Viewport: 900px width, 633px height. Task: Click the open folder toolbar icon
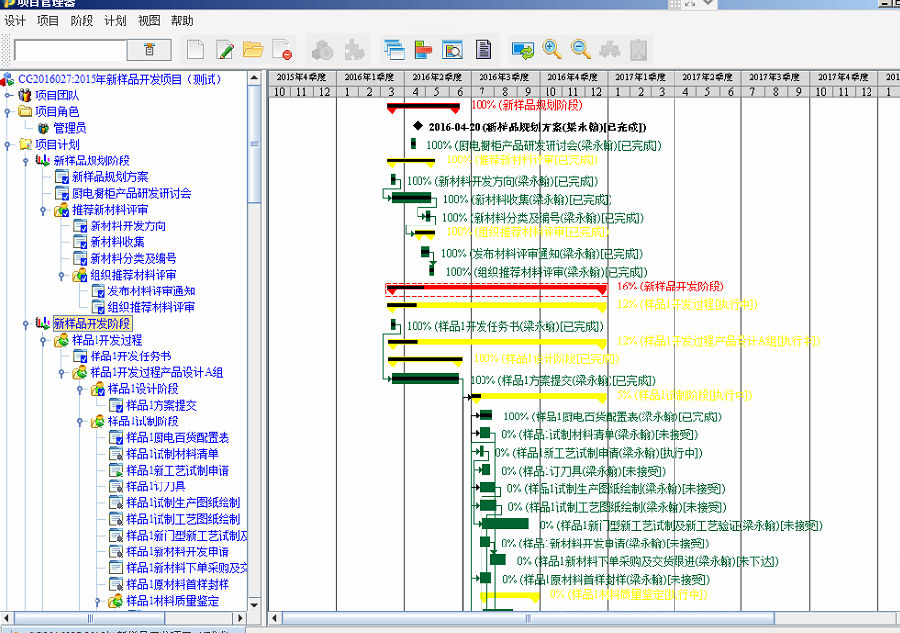(x=253, y=49)
